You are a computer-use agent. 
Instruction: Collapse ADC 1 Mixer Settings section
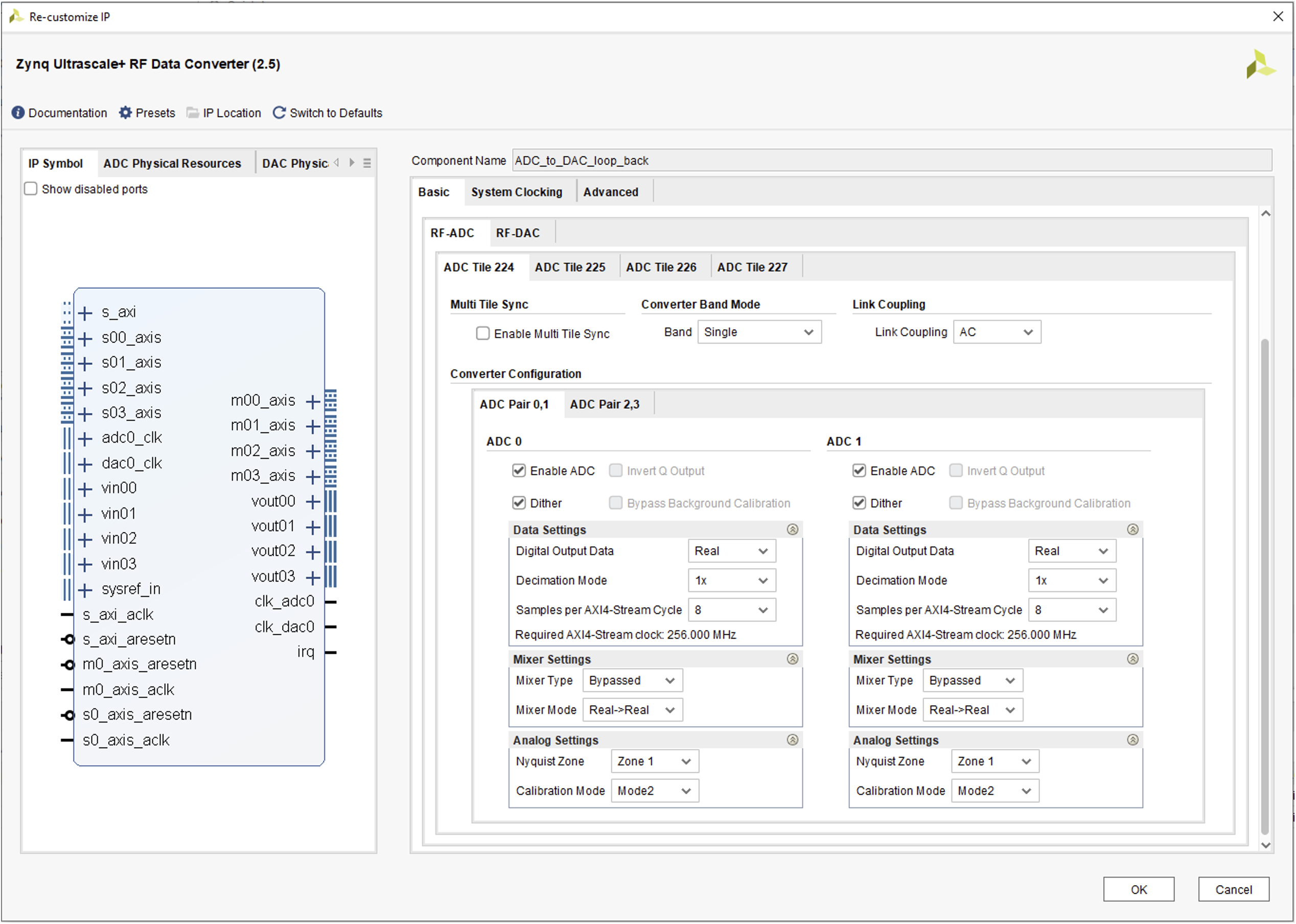pyautogui.click(x=1132, y=659)
